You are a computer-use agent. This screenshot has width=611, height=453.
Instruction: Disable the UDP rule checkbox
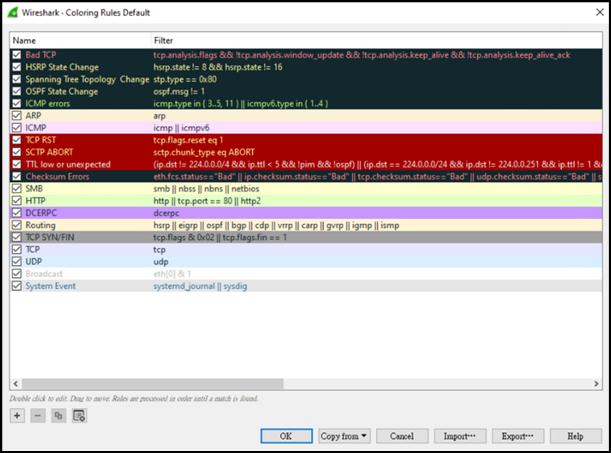click(x=16, y=261)
